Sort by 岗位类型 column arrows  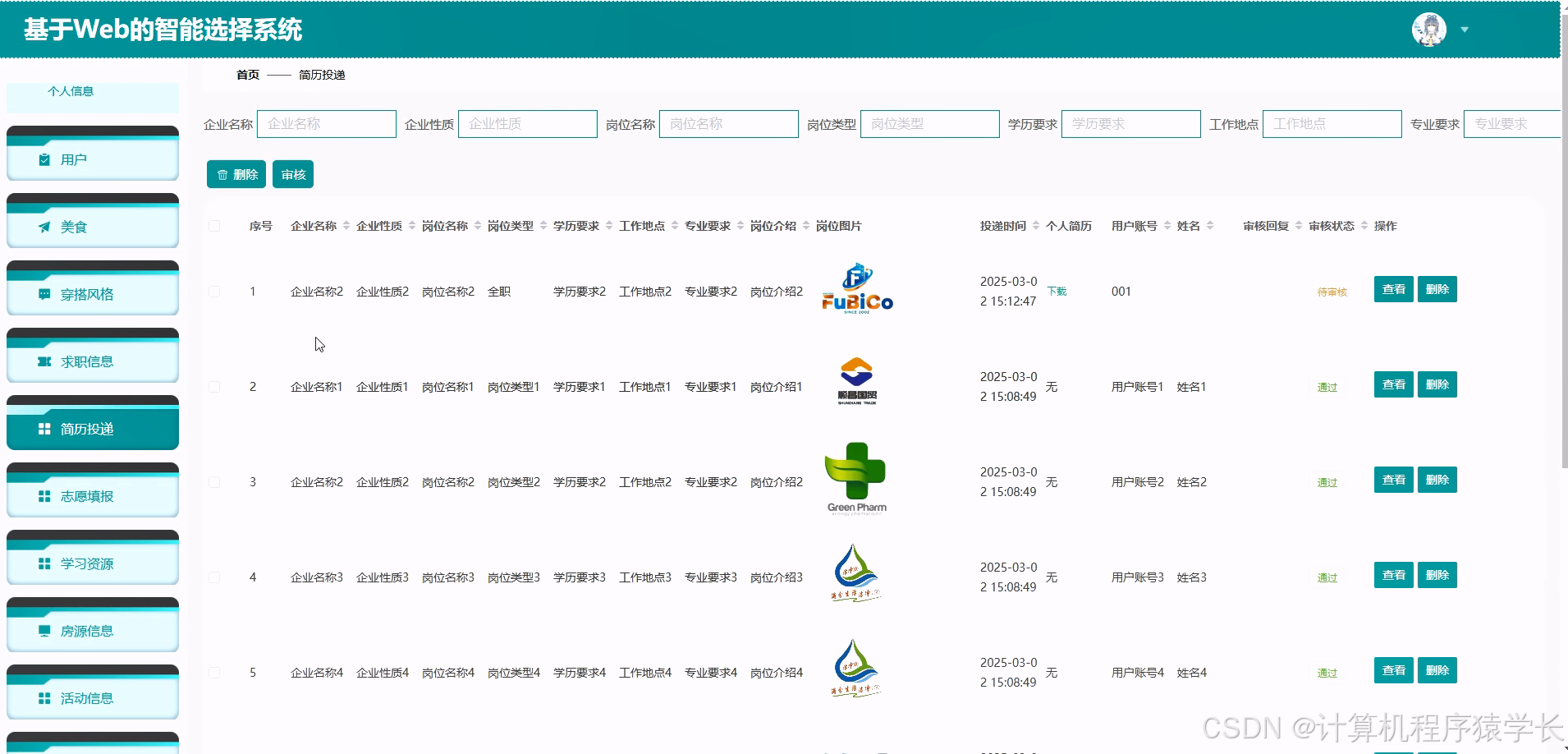(543, 226)
